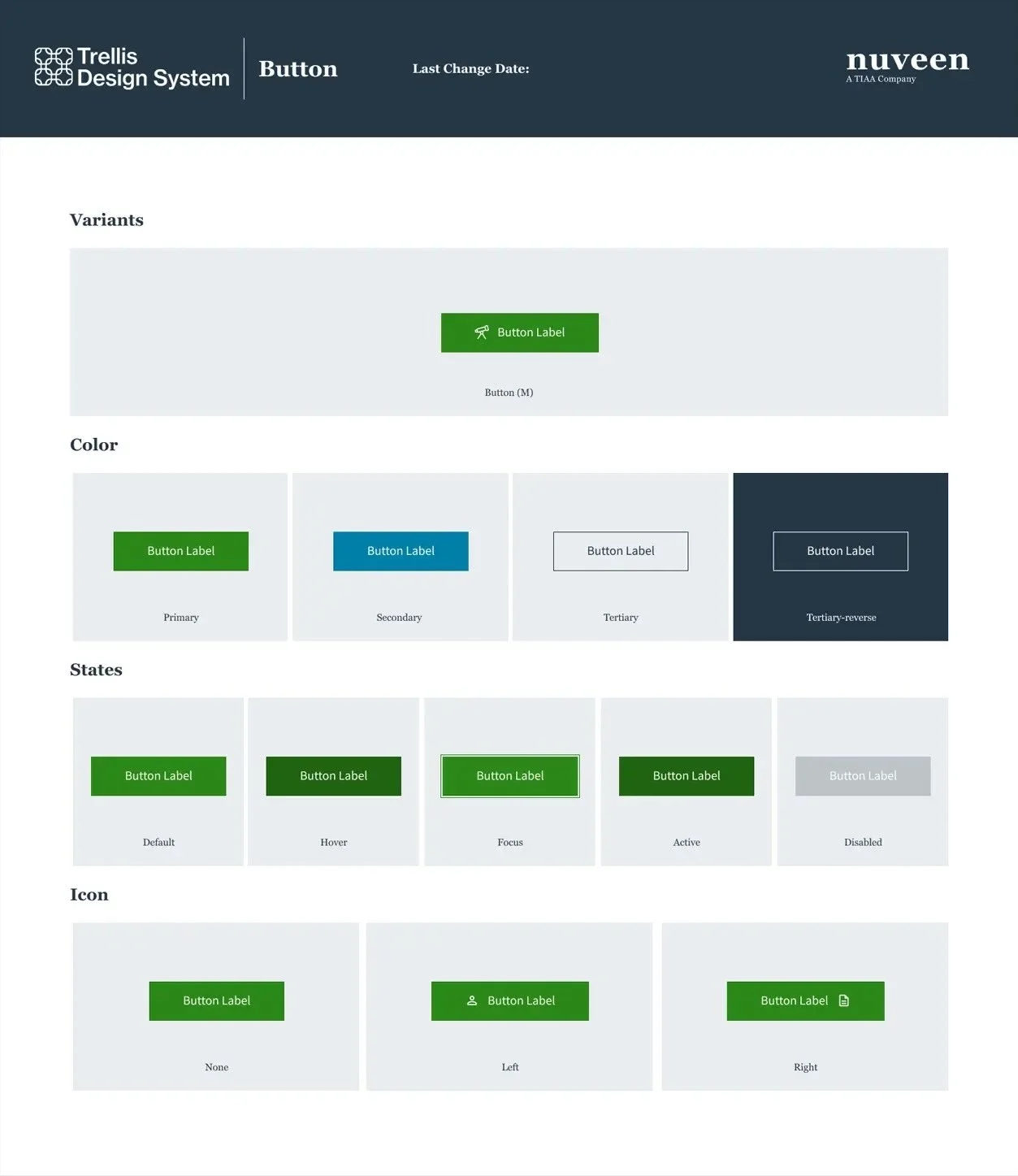Screen dimensions: 1018x1176
Task: Click the button with right icon
Action: [806, 1001]
